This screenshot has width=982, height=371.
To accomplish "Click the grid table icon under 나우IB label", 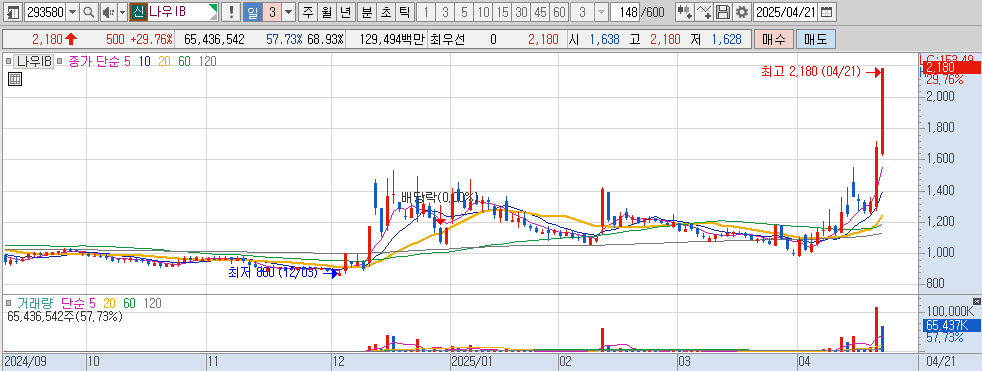I will tap(14, 78).
